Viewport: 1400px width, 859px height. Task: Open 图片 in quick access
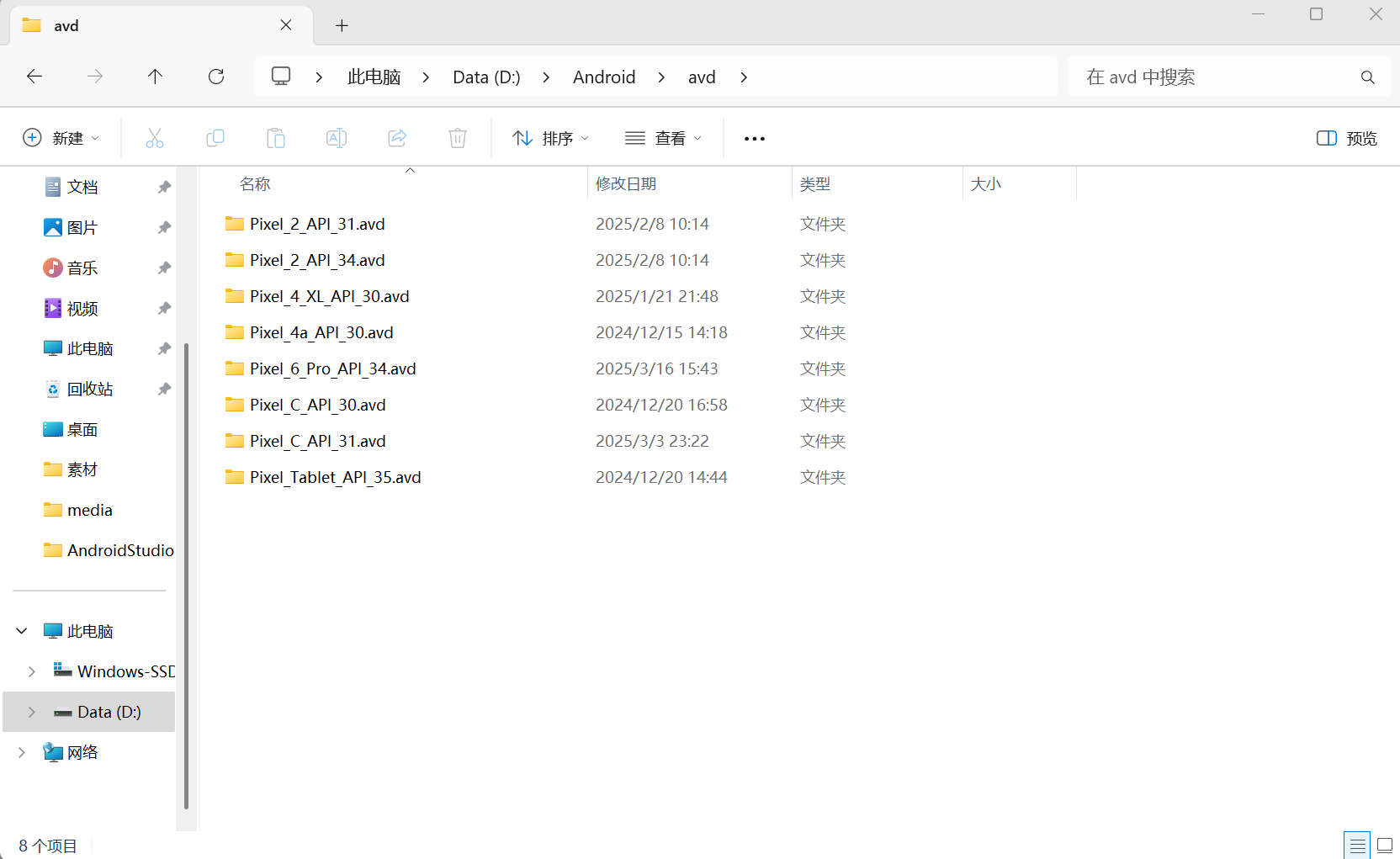click(82, 227)
